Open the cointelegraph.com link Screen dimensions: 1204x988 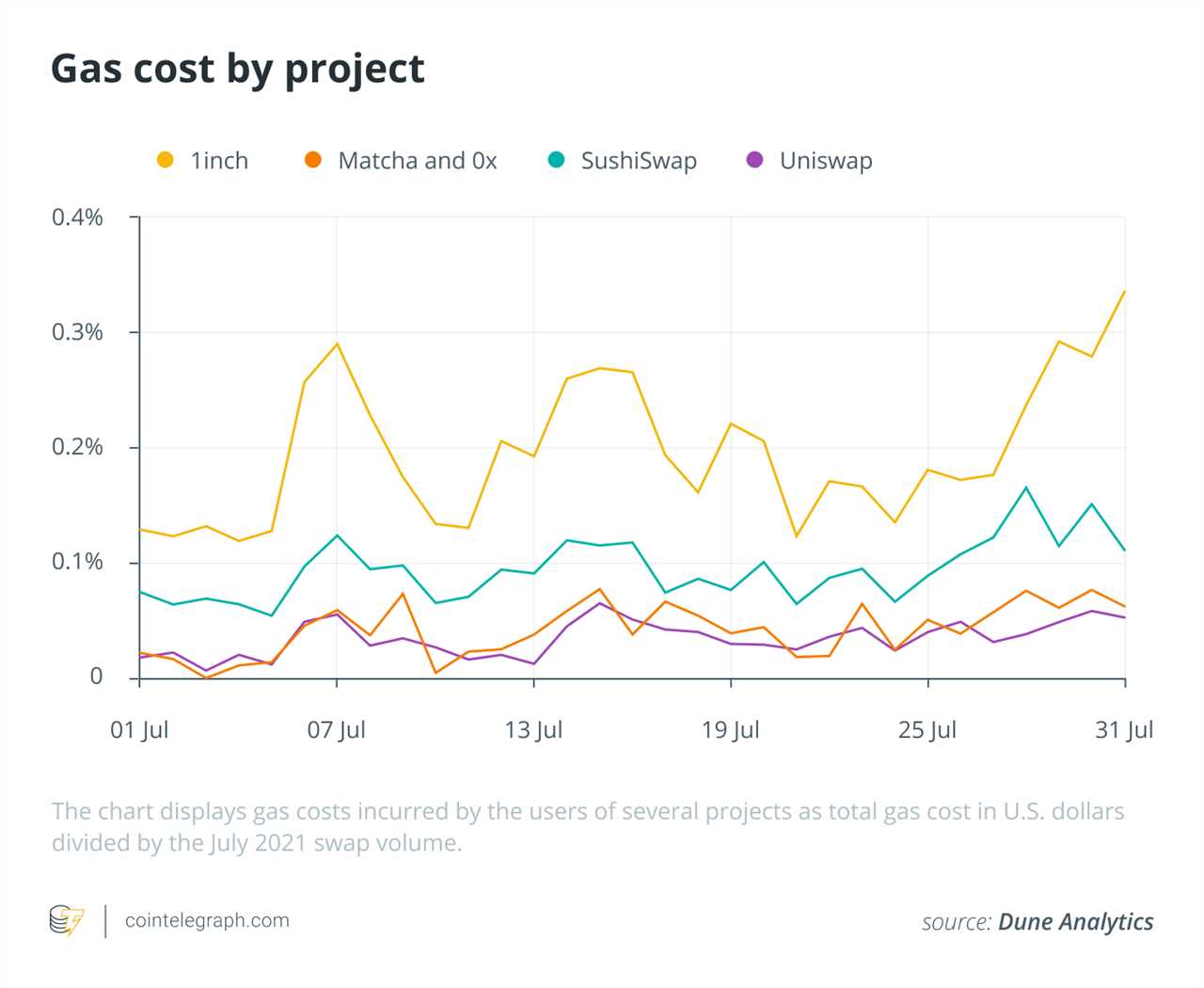(207, 921)
